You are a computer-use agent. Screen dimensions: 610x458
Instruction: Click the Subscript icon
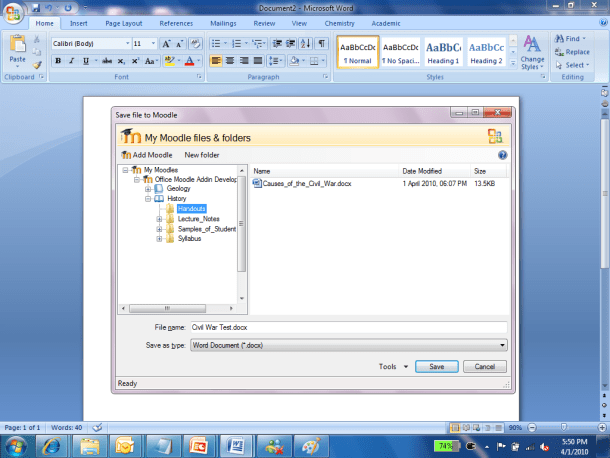[121, 61]
